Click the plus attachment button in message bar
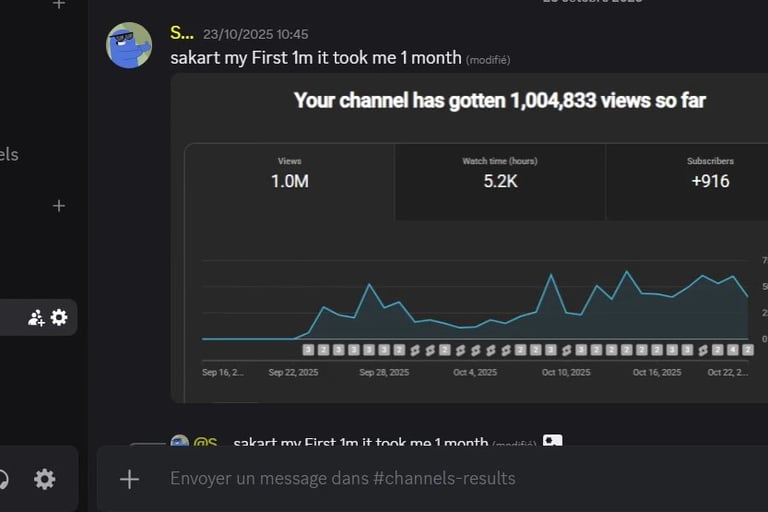This screenshot has width=768, height=512. [129, 479]
